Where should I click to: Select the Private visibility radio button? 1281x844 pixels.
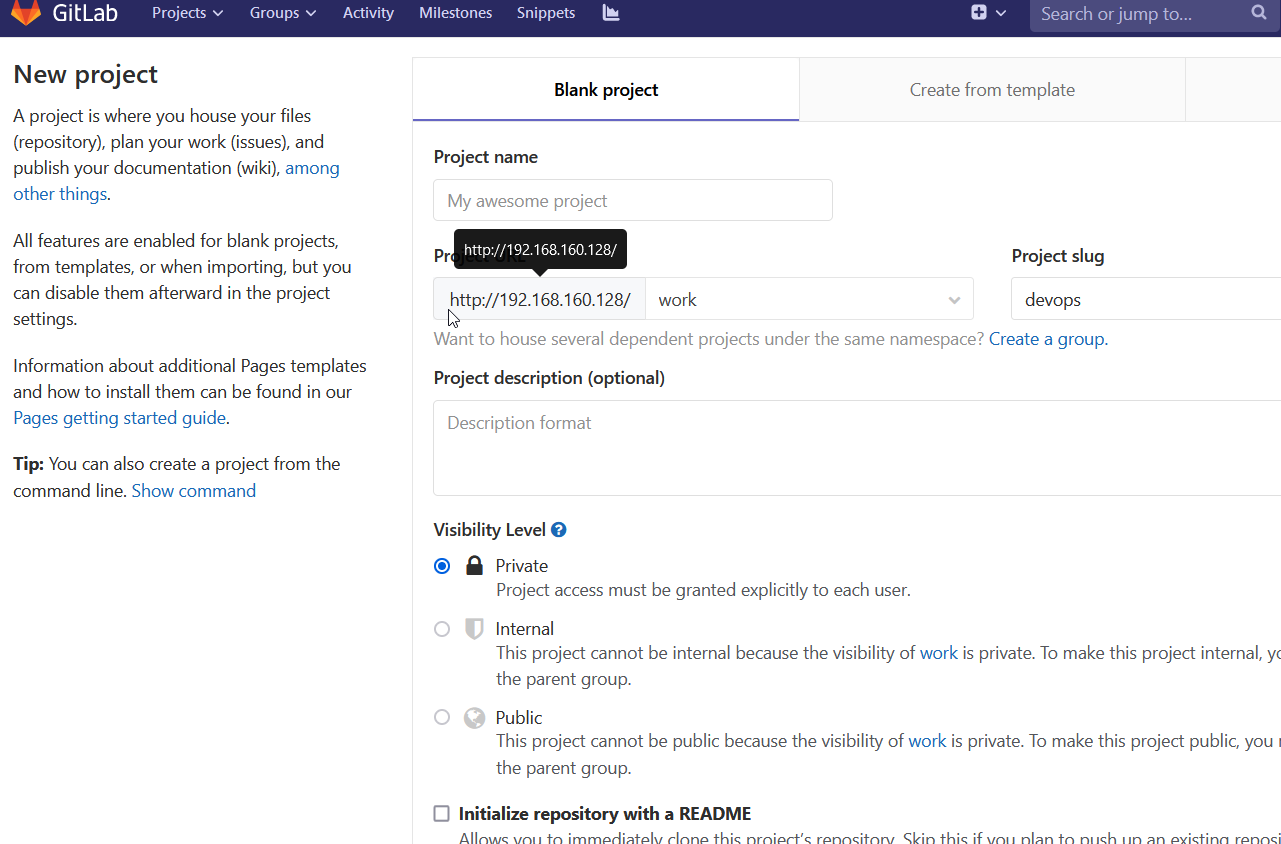(x=442, y=566)
